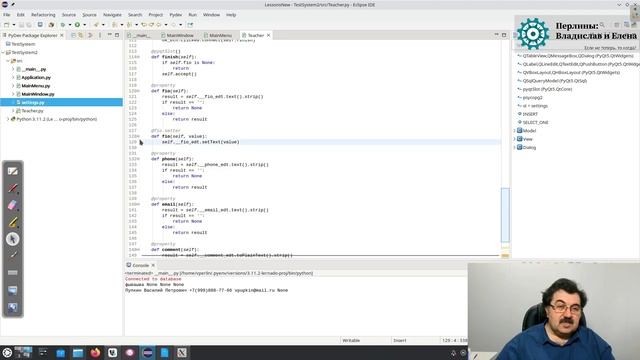This screenshot has height=360, width=640.
Task: Click the green Run toolbar button
Action: coord(77,25)
